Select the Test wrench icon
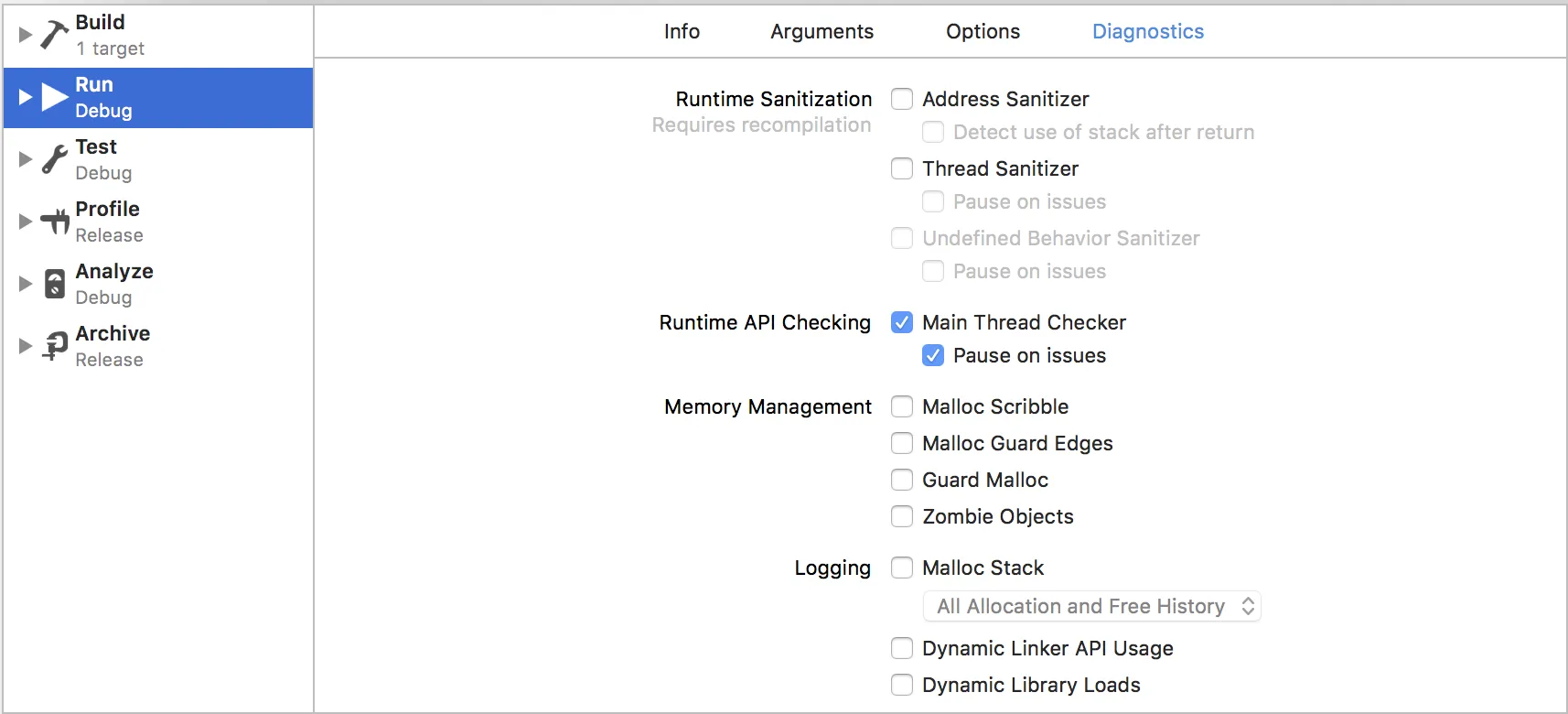The image size is (1568, 714). click(x=55, y=159)
